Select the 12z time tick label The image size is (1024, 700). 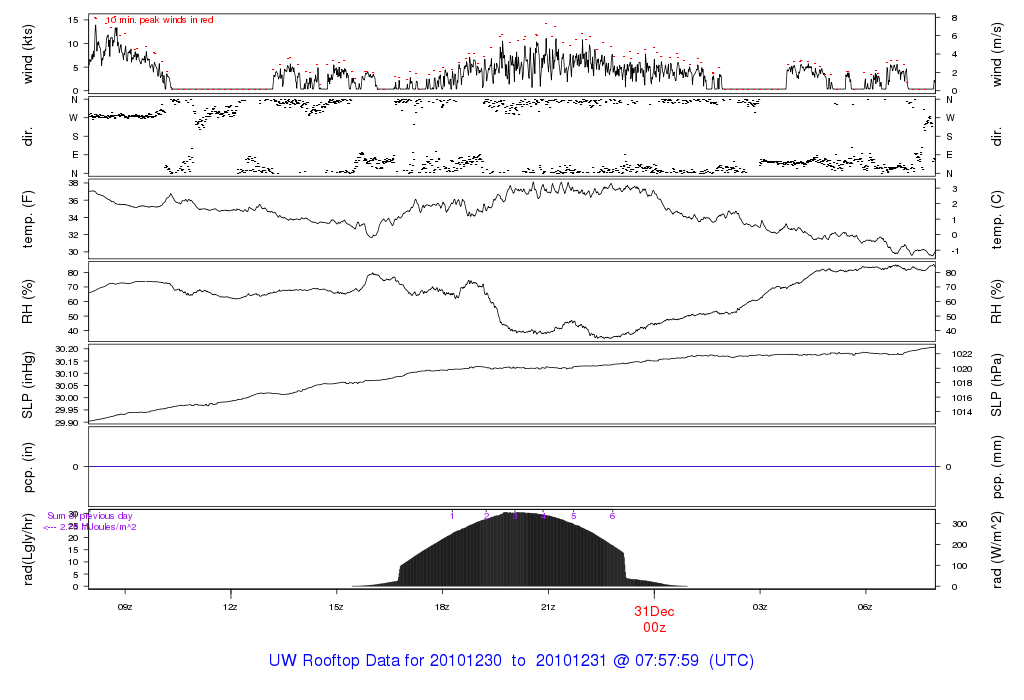[230, 606]
